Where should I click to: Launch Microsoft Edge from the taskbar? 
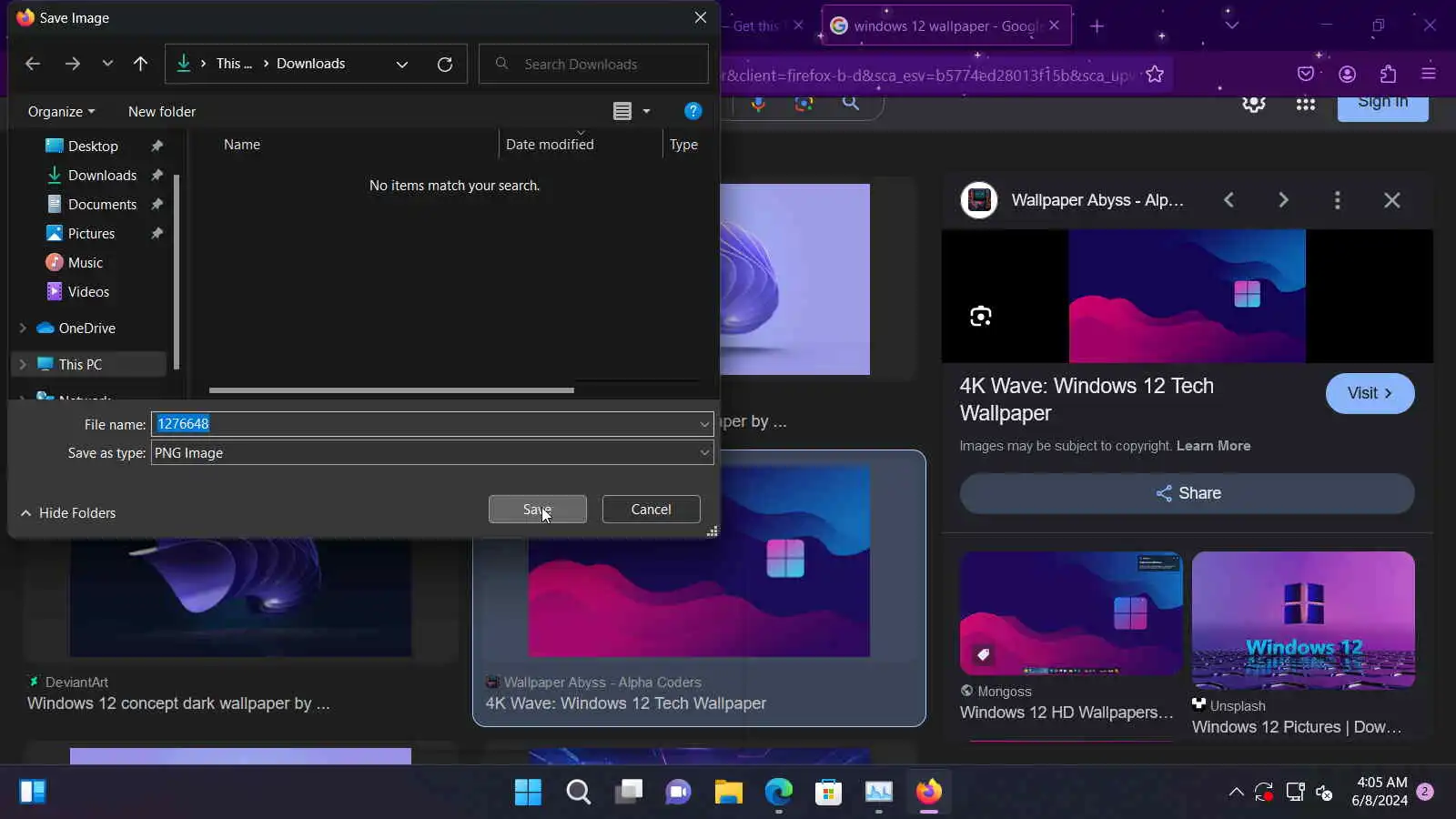click(x=778, y=793)
